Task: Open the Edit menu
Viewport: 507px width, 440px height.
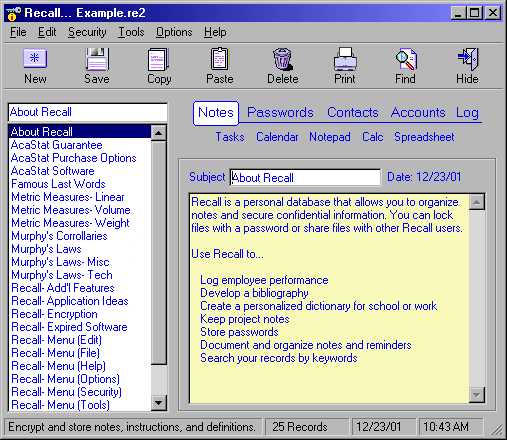Action: coord(47,32)
